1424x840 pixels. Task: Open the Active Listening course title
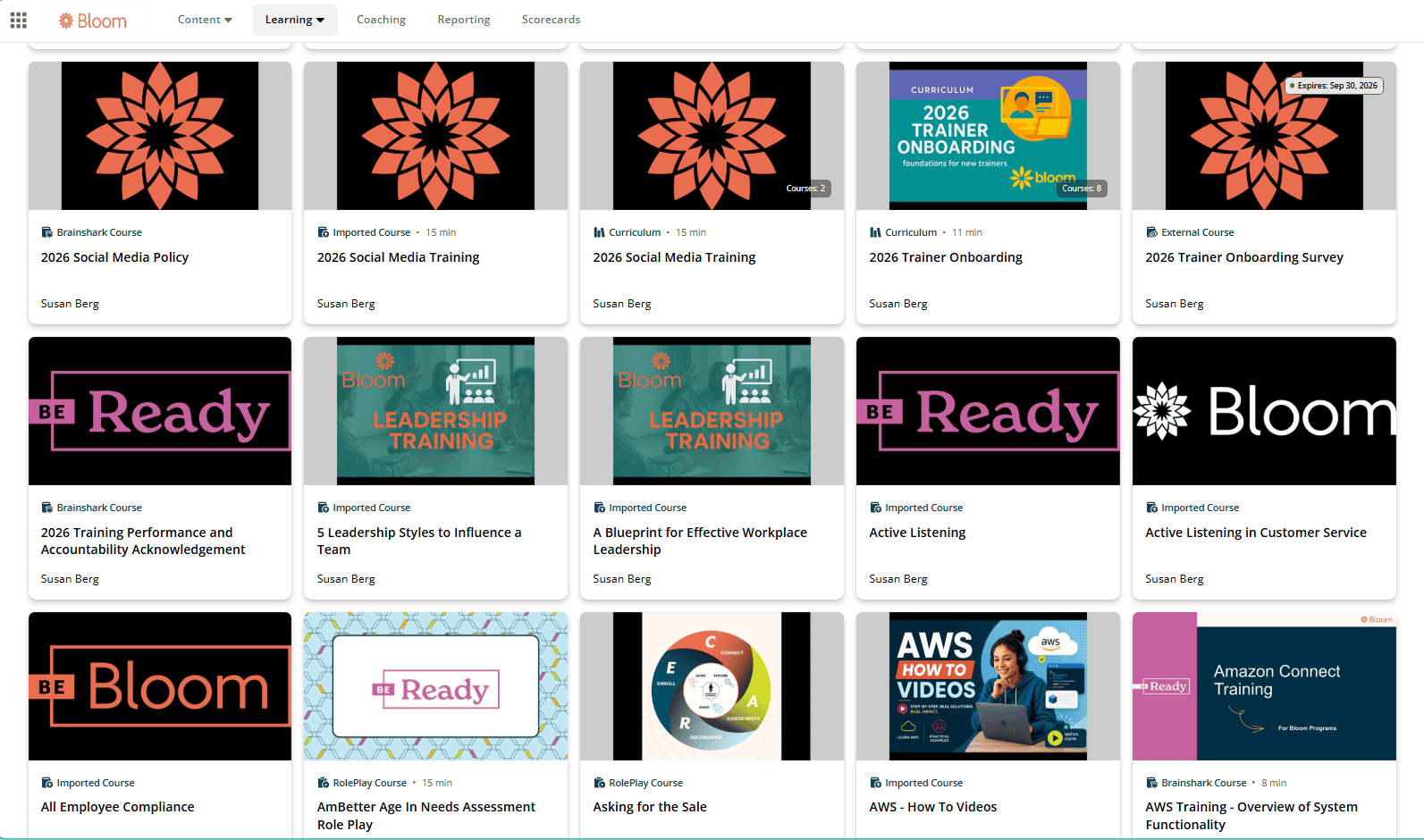point(917,533)
